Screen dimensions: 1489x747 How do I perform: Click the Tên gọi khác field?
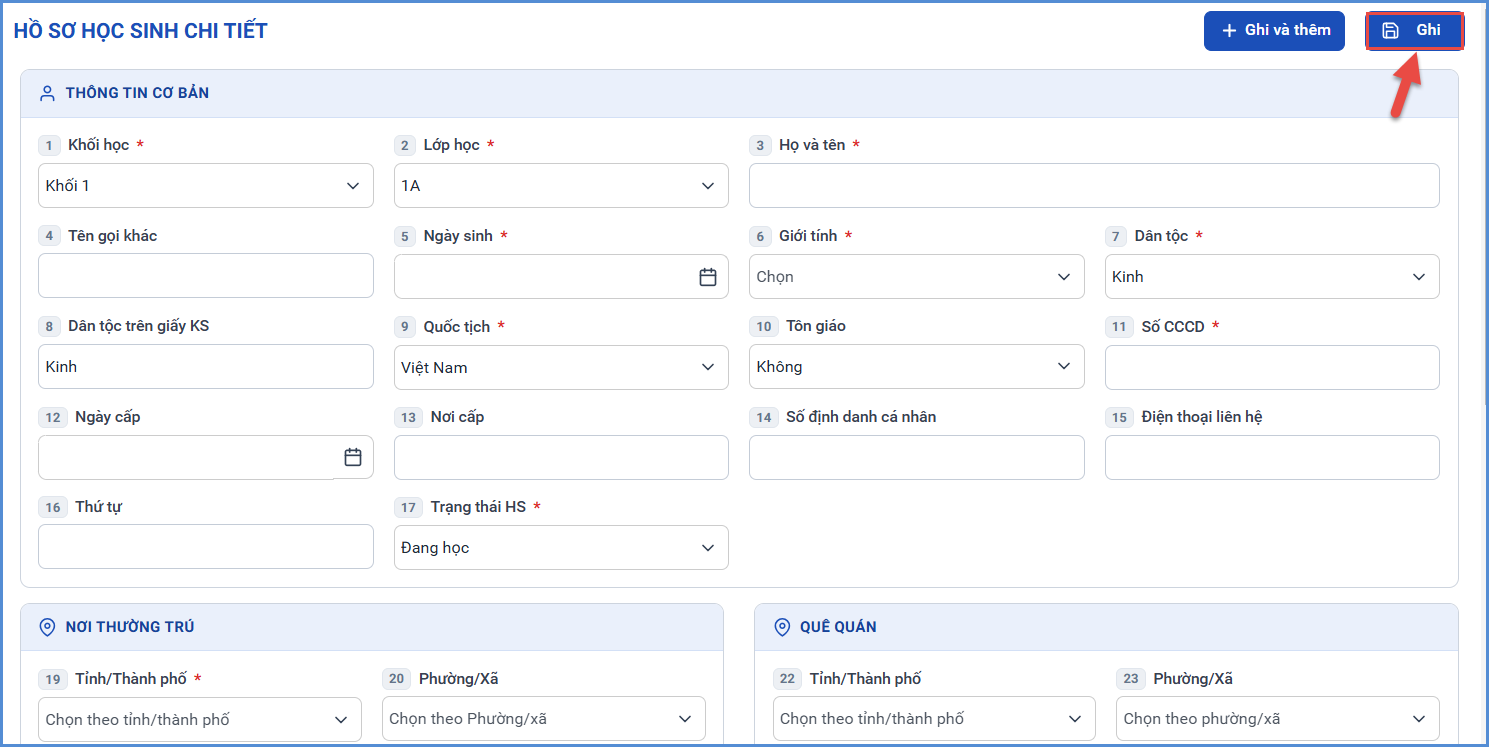tap(206, 276)
